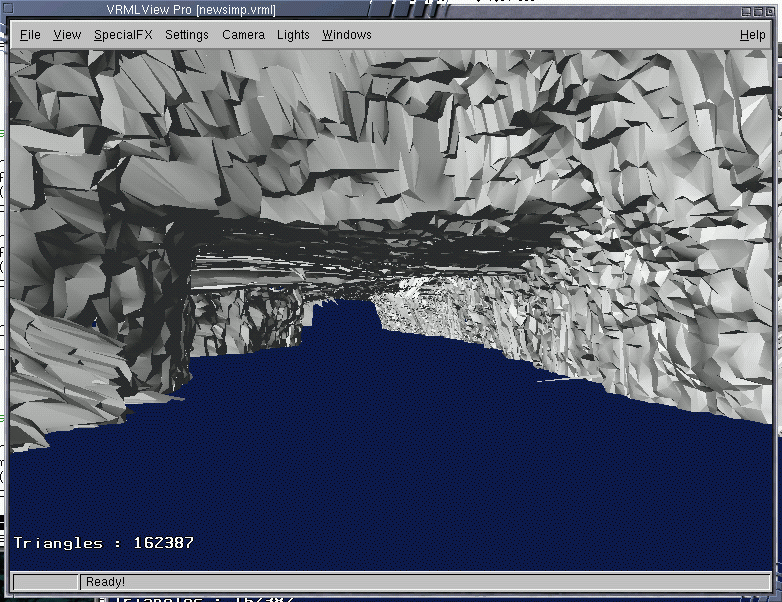Maximize the VRMLView Pro window
Image resolution: width=782 pixels, height=602 pixels.
[756, 9]
